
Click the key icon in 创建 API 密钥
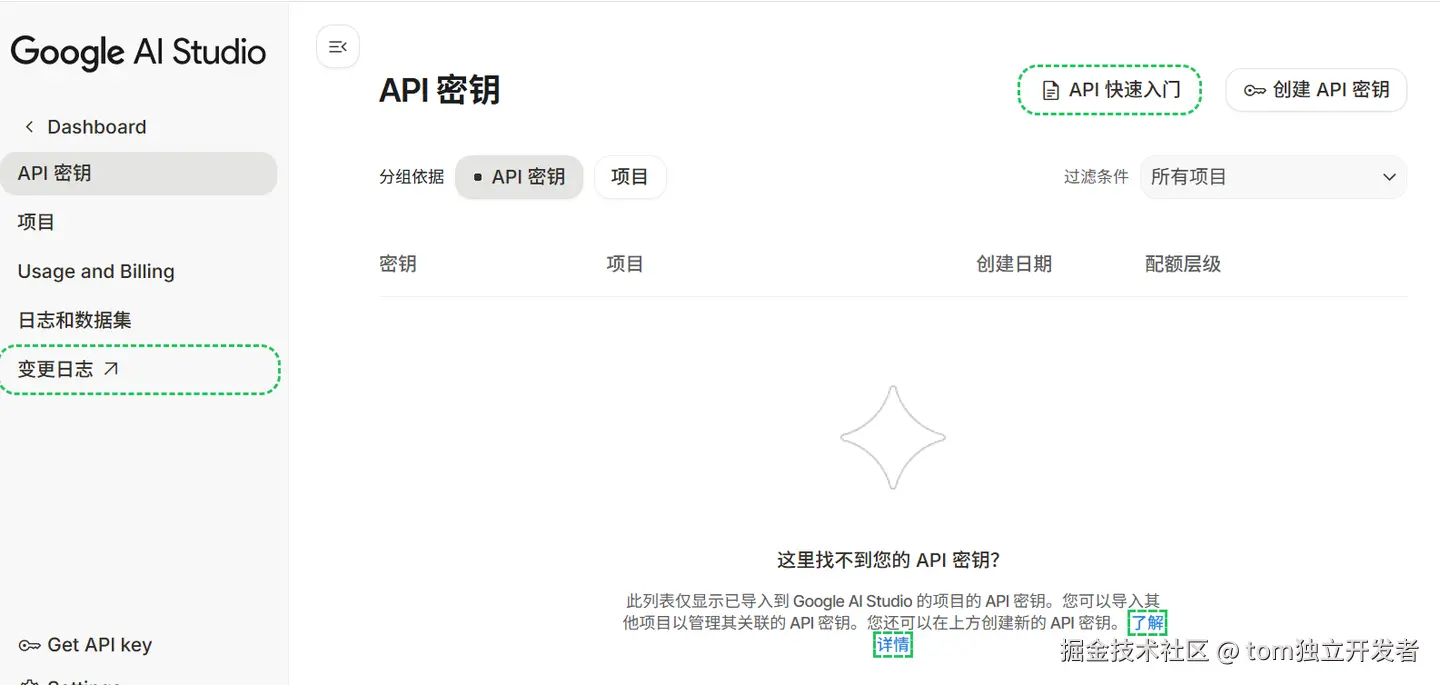pos(1254,91)
